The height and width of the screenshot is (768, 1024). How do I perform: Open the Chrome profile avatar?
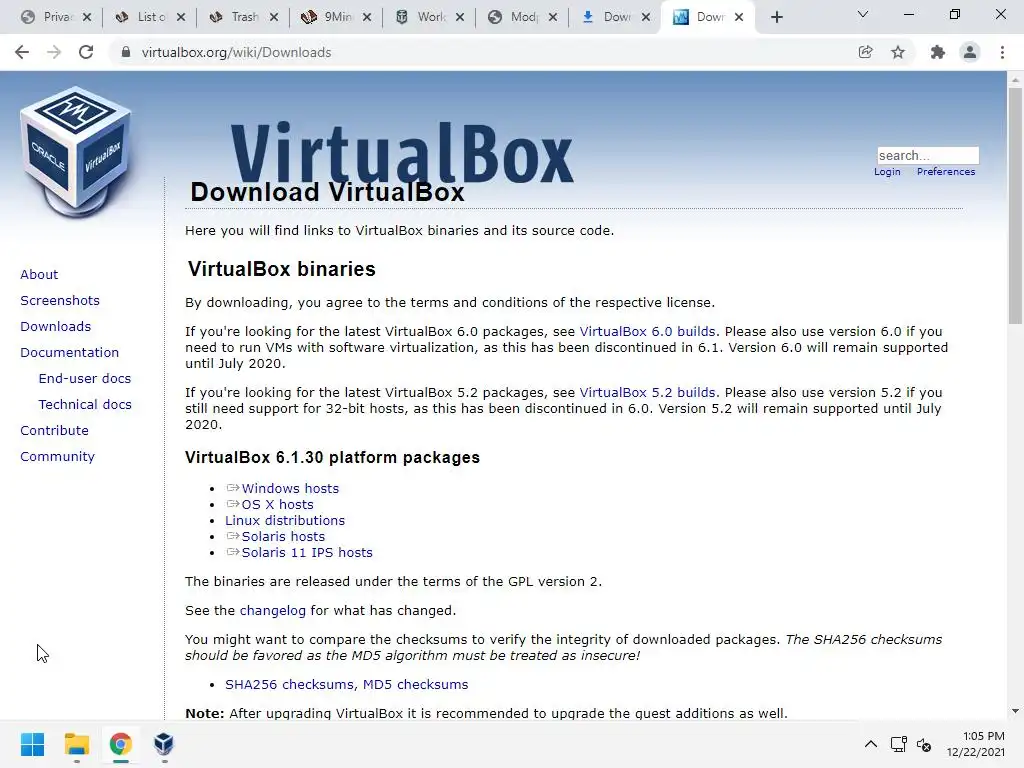point(970,52)
